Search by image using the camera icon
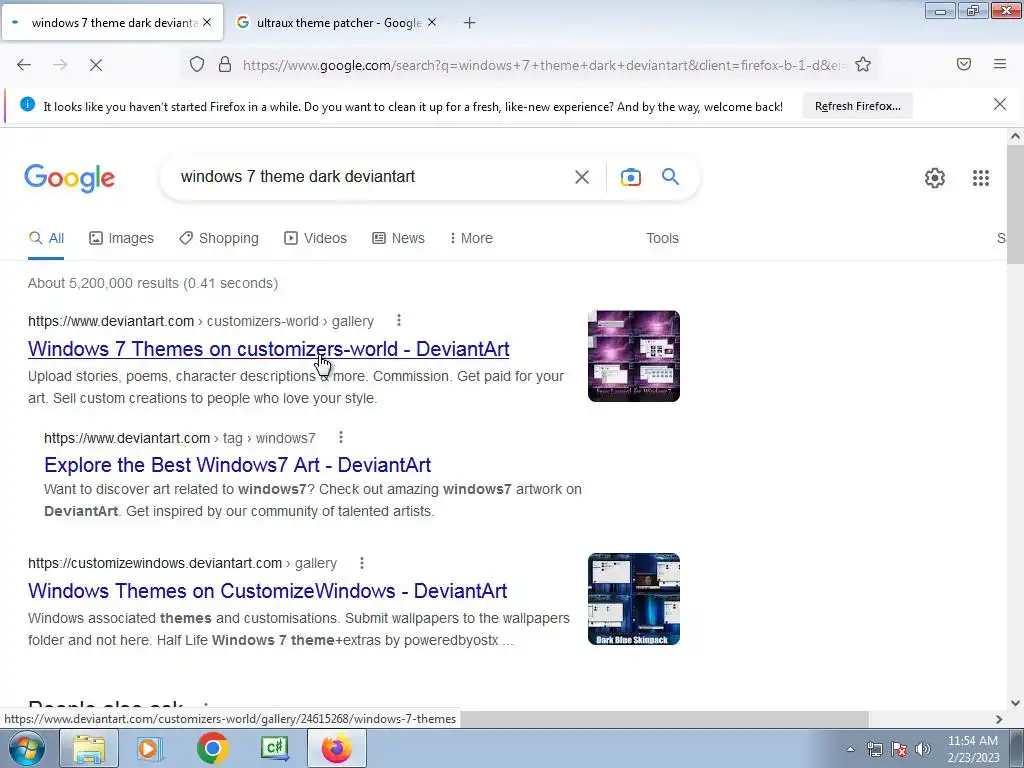 click(x=631, y=177)
